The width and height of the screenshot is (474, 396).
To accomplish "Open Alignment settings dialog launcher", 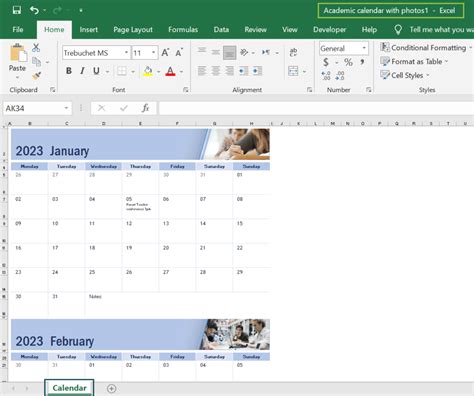I will 309,90.
